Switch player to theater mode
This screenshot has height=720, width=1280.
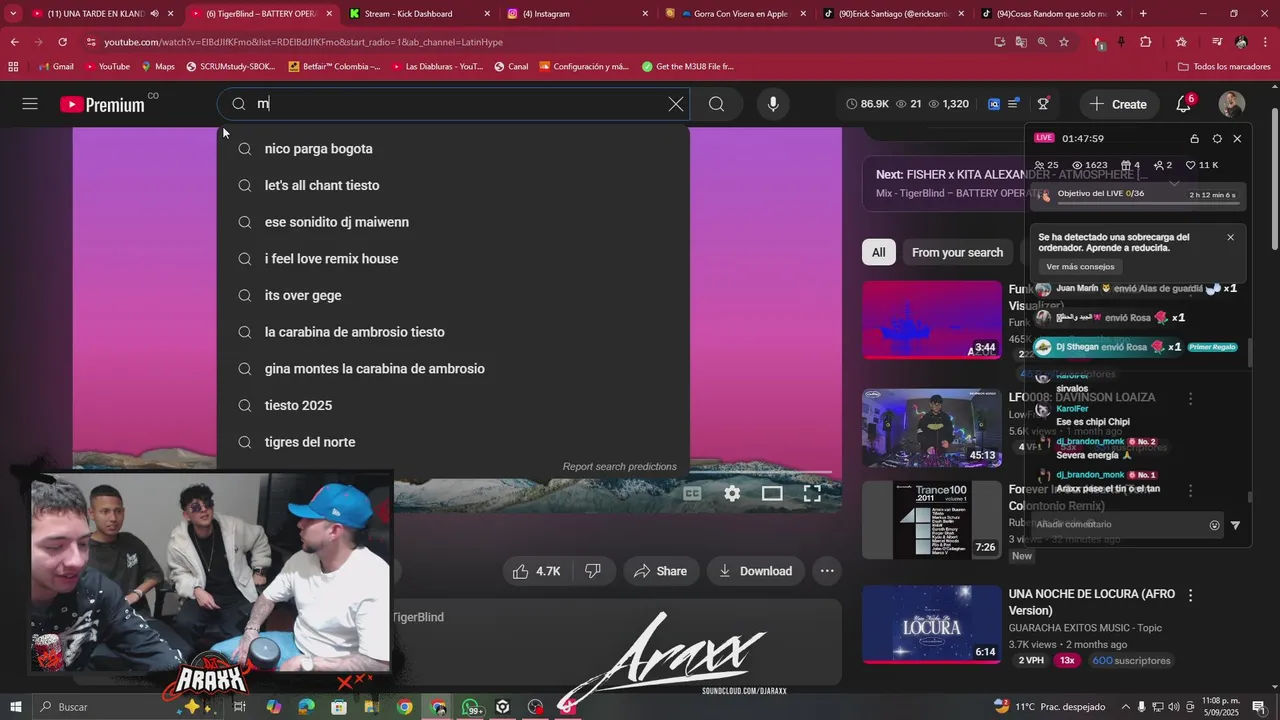772,493
